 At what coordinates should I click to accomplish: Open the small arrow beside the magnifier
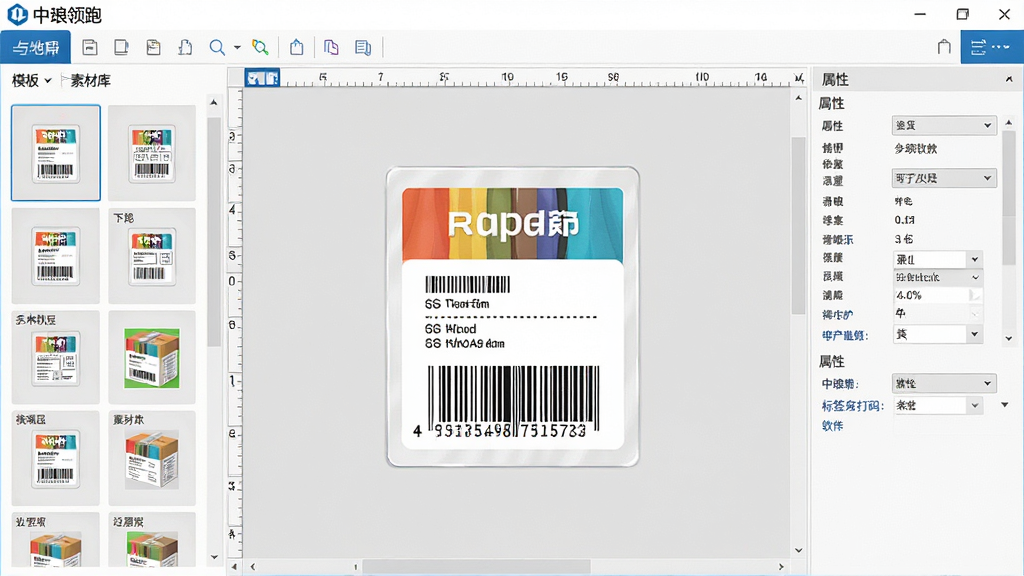point(237,47)
